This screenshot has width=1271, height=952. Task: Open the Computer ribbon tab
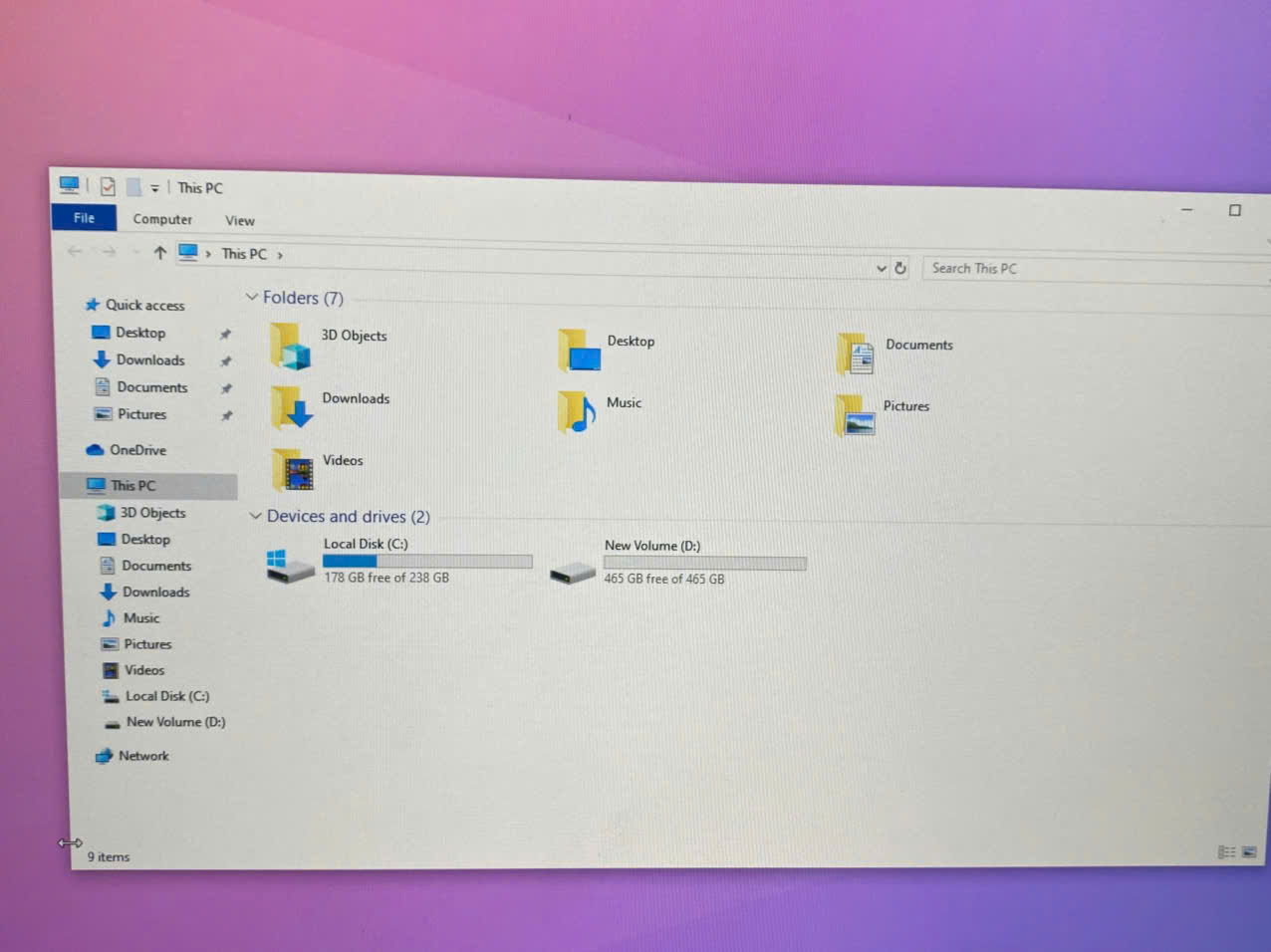pyautogui.click(x=162, y=219)
